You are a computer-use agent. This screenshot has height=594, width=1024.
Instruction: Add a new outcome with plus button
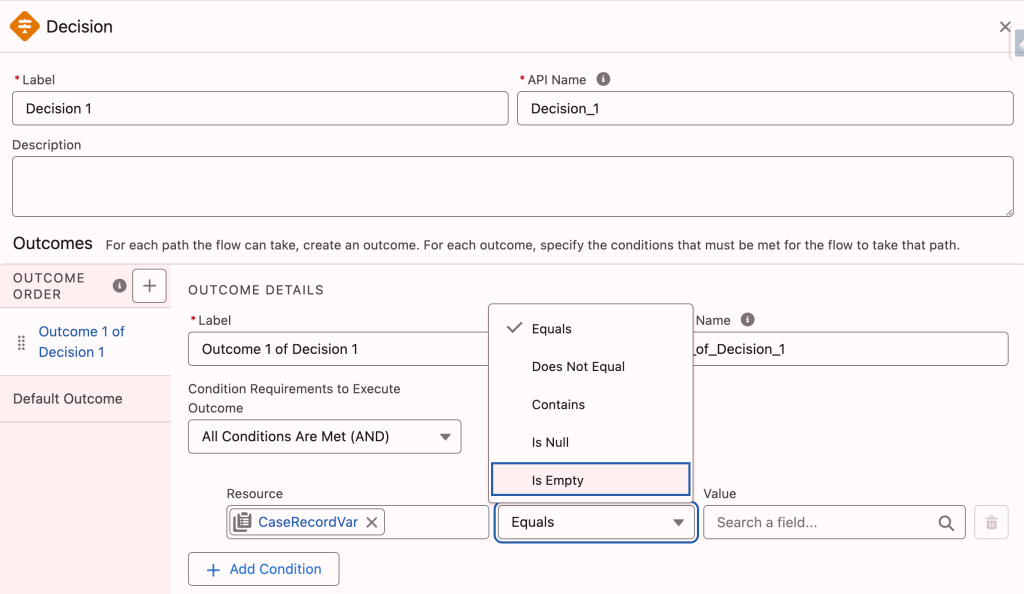tap(149, 286)
